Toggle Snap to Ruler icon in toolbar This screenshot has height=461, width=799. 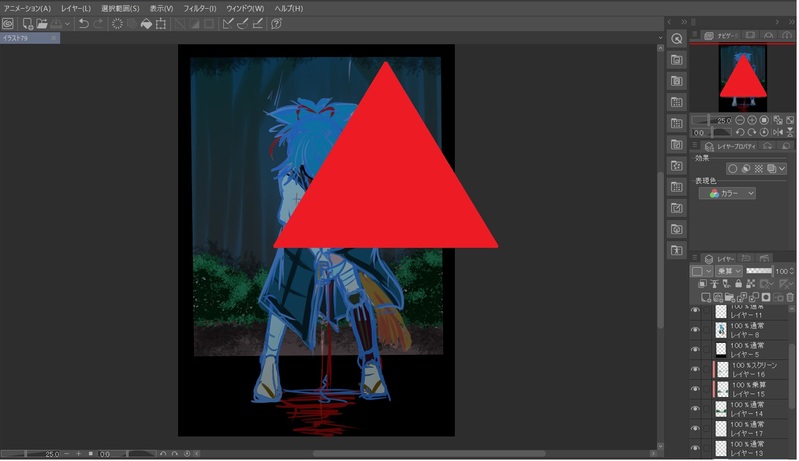pos(228,23)
